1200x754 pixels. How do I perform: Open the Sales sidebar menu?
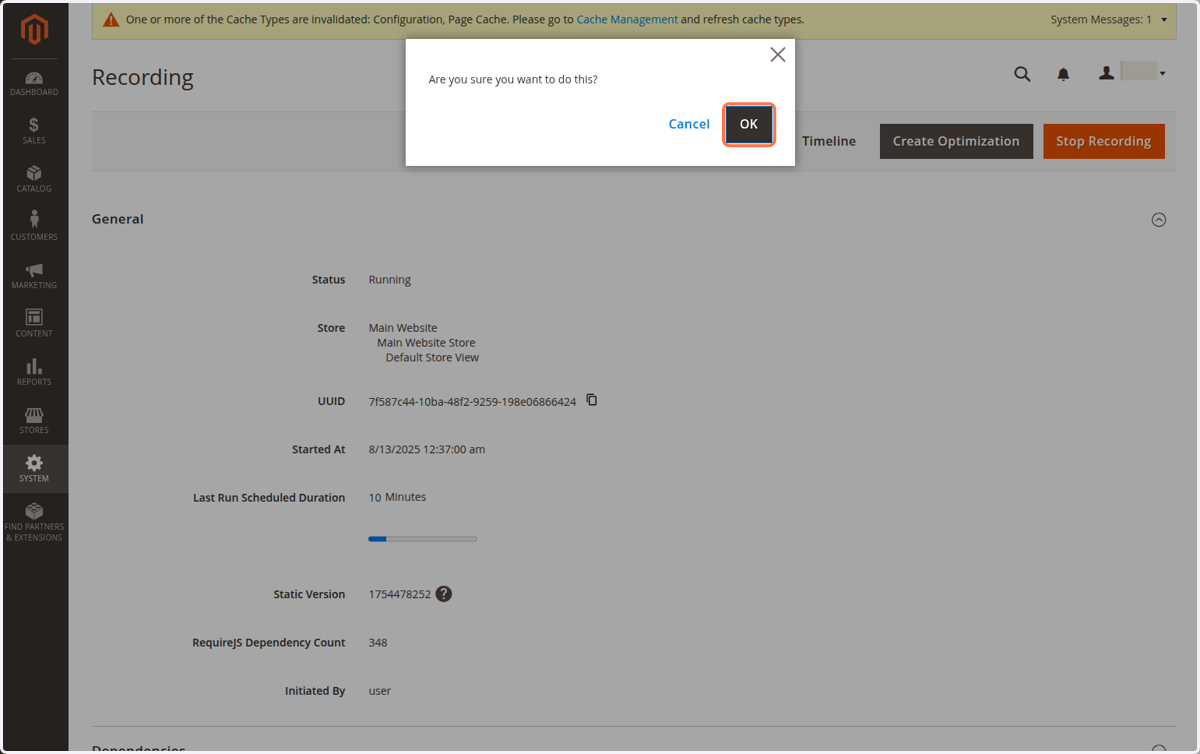34,131
